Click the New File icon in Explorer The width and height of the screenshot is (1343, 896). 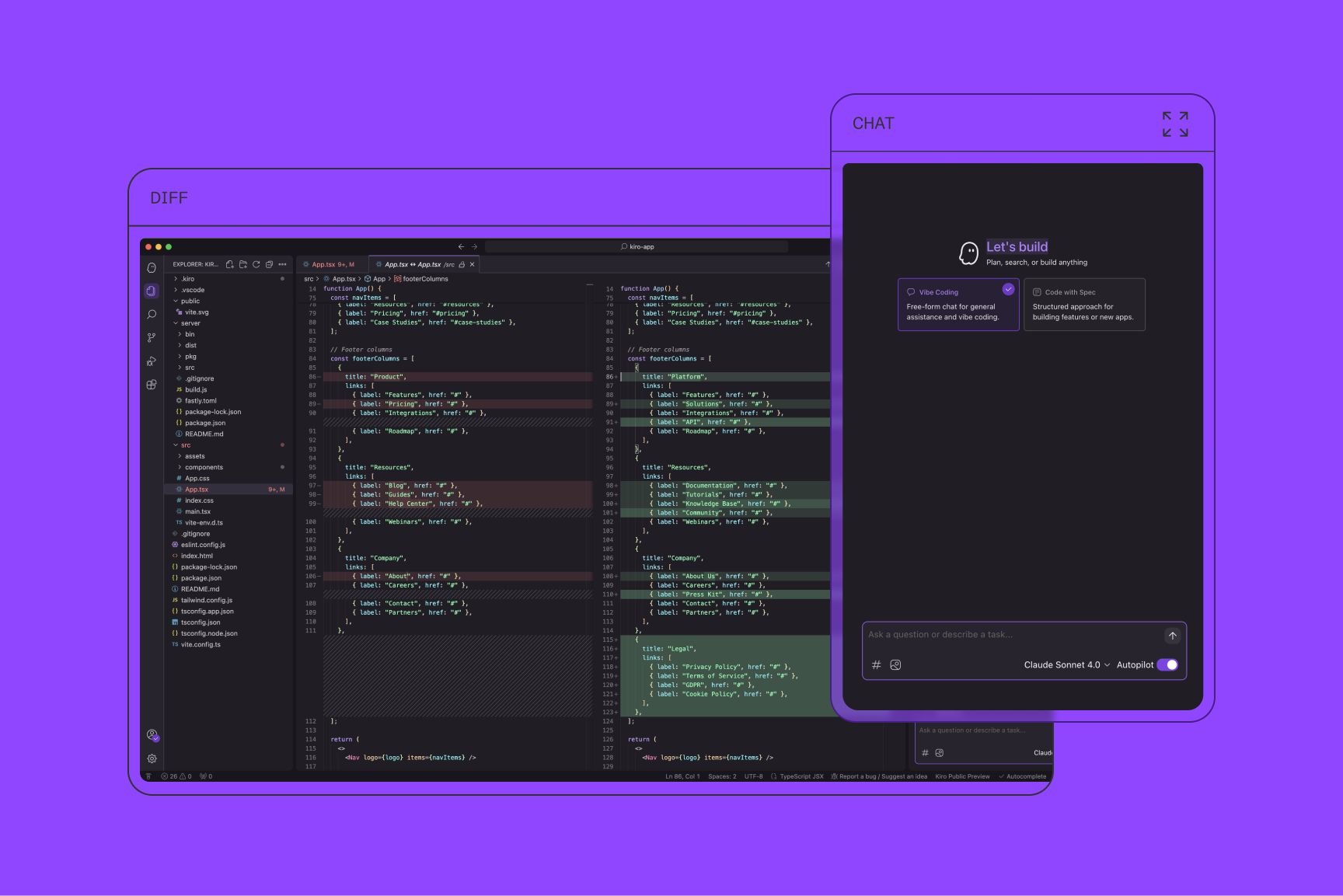point(230,264)
